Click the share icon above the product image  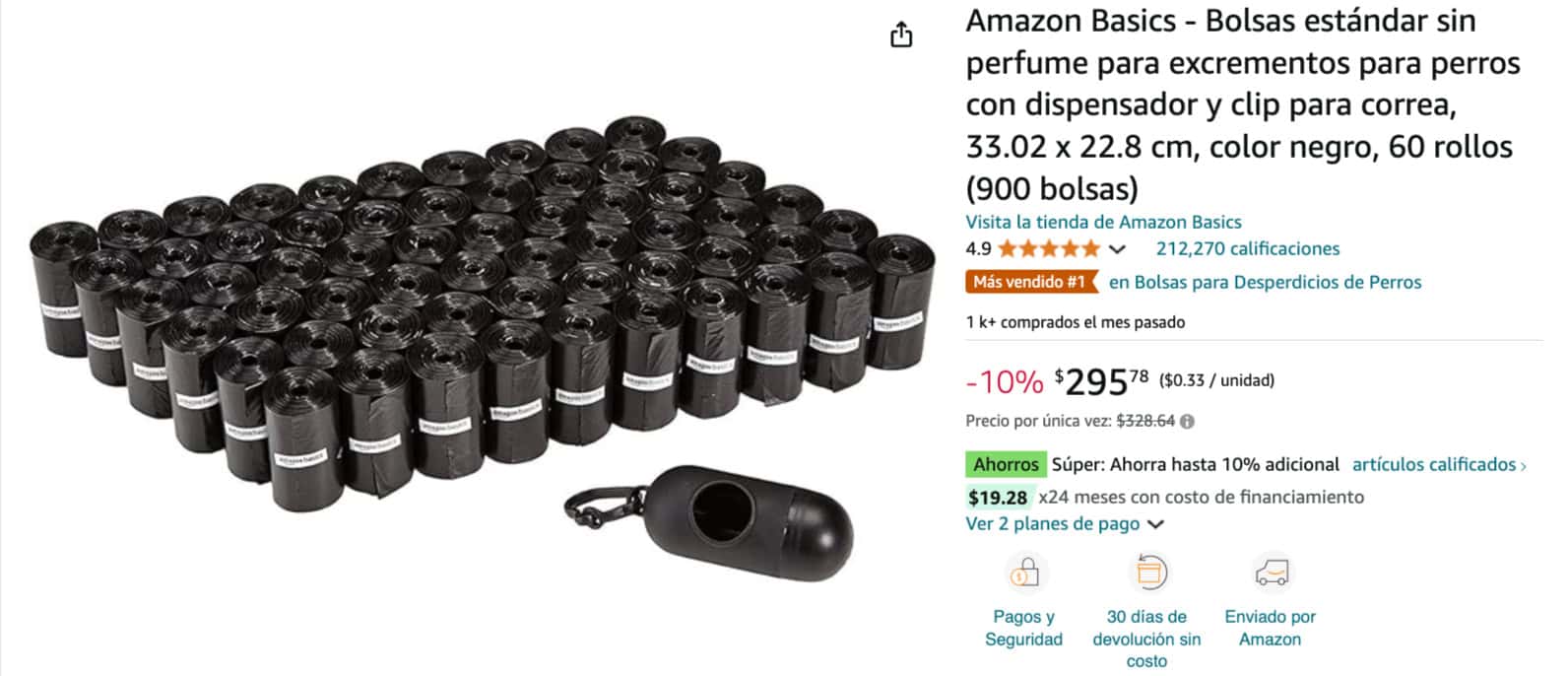pyautogui.click(x=901, y=36)
